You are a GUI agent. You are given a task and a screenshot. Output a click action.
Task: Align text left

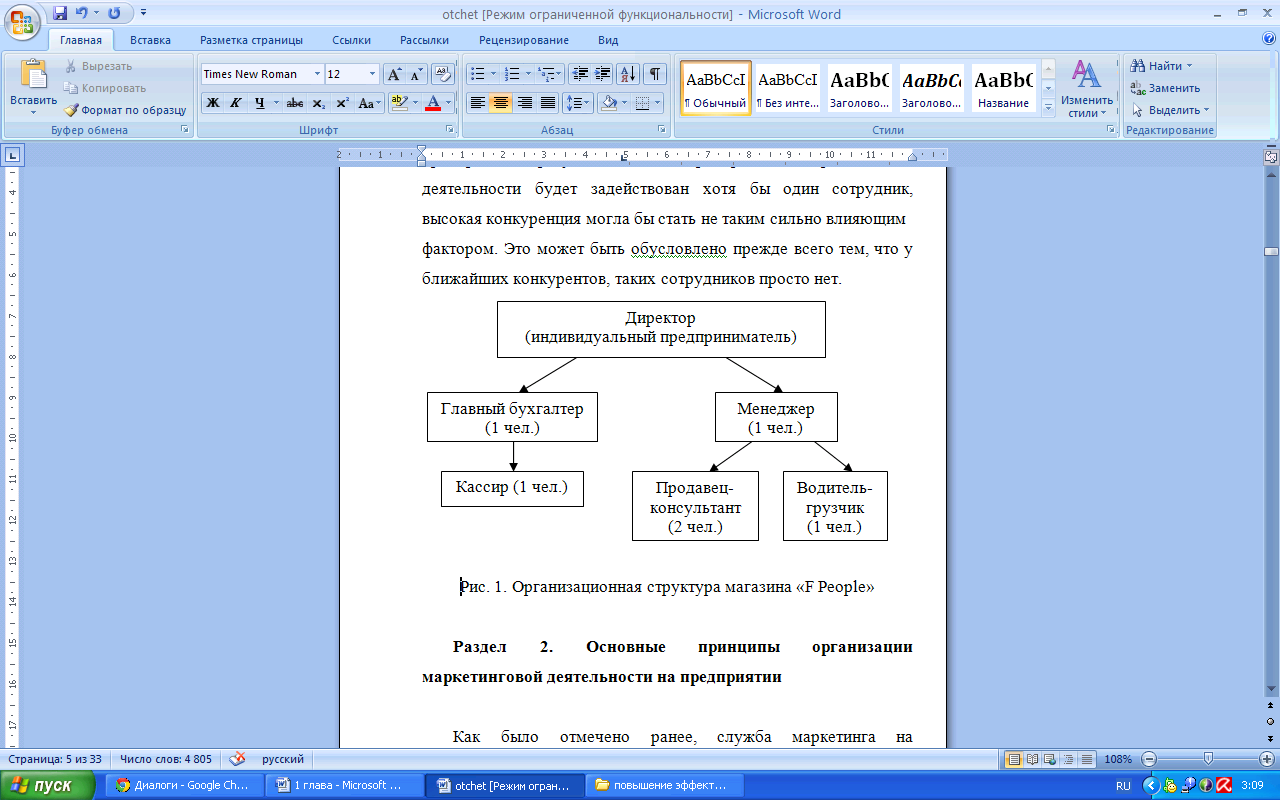click(478, 103)
